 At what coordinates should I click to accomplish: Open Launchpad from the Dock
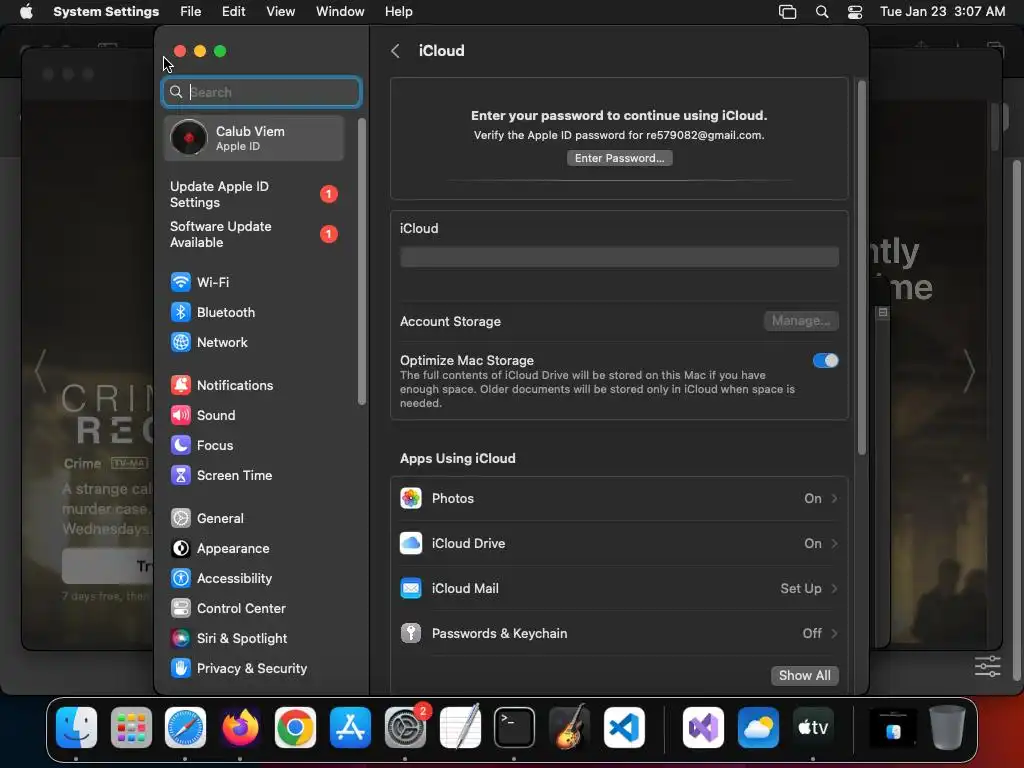[x=131, y=728]
